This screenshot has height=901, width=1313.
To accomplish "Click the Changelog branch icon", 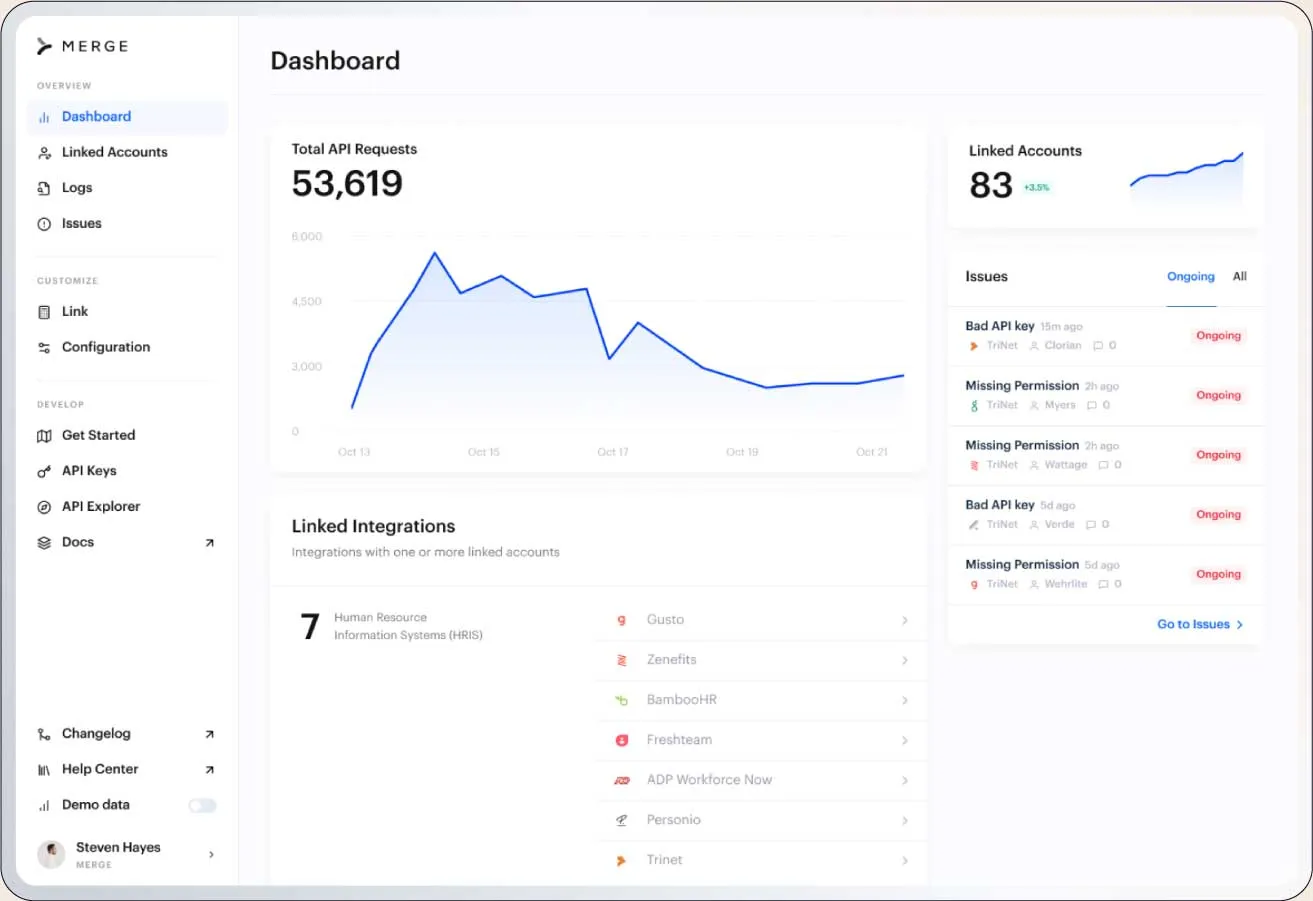I will (44, 734).
